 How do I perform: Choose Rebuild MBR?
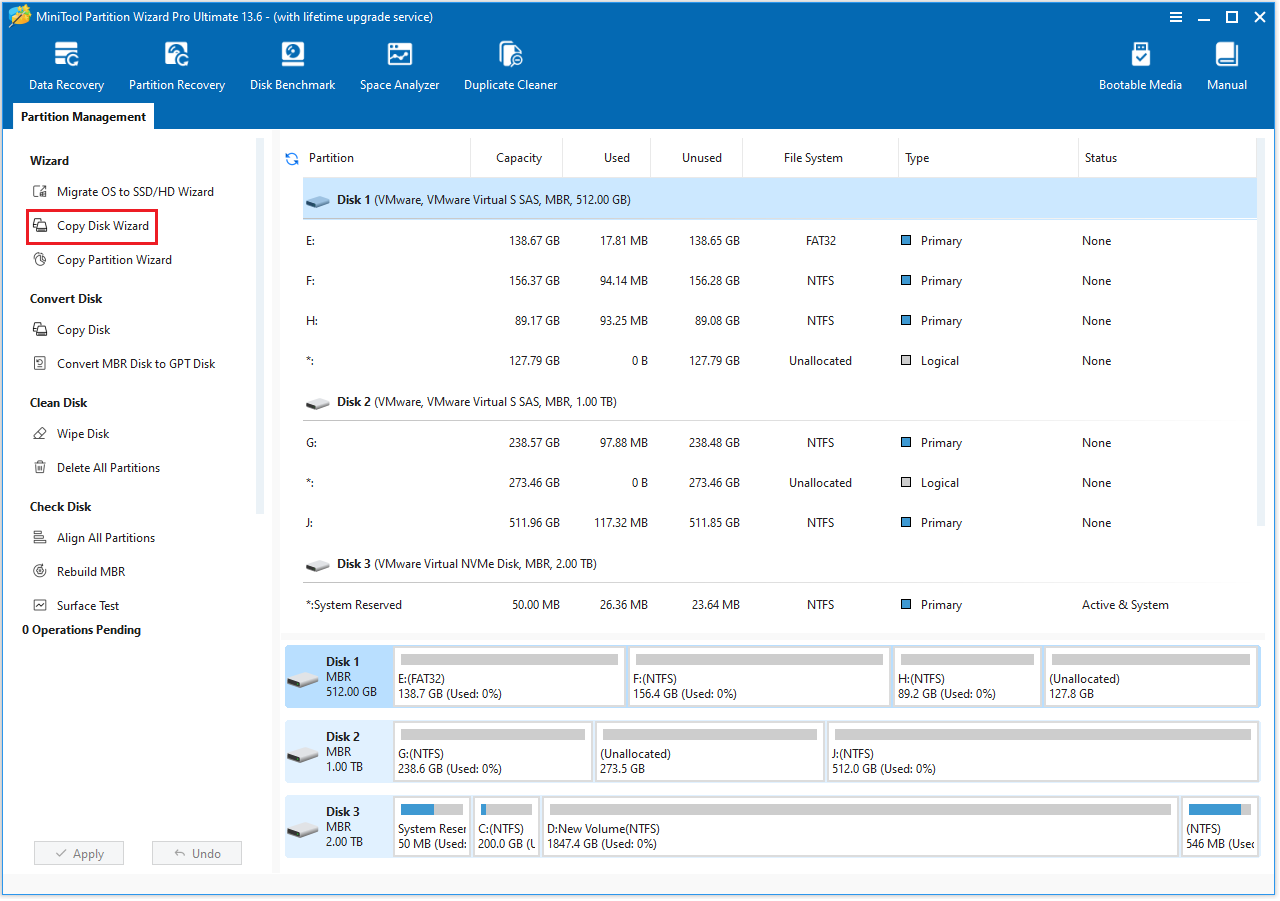79,572
